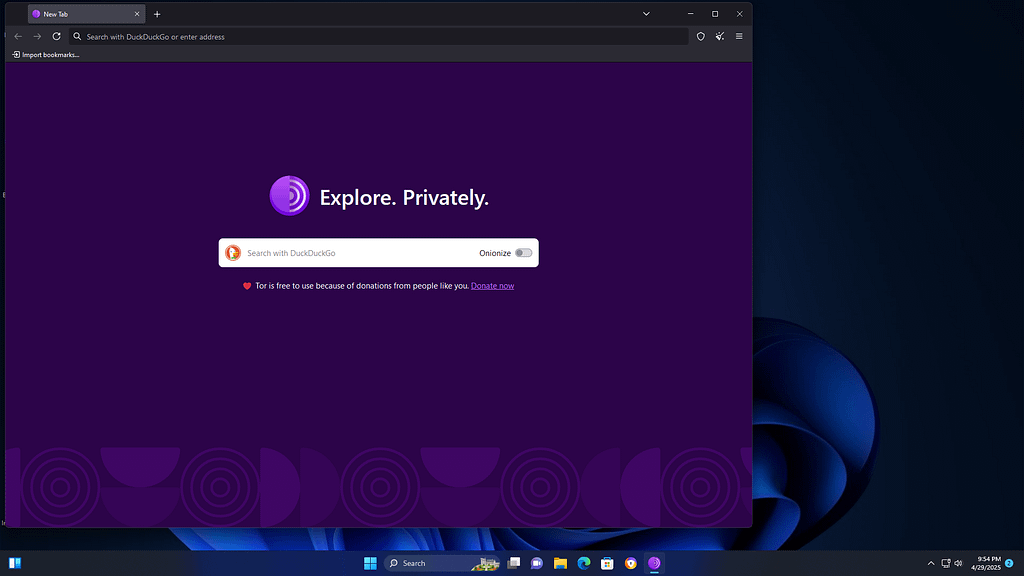Select the New Tab tab
1024x576 pixels.
(86, 14)
